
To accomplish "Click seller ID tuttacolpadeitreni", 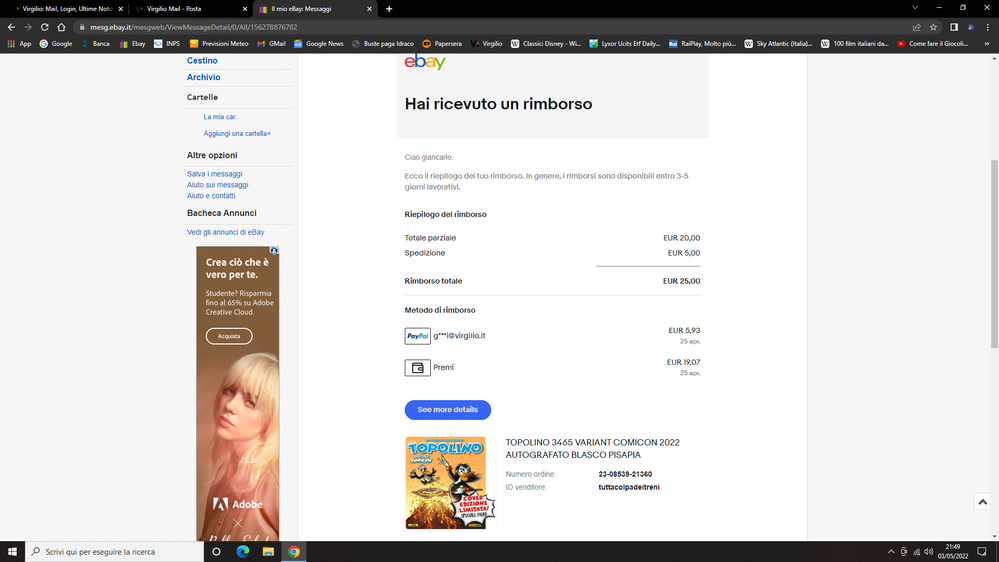I will click(x=629, y=487).
